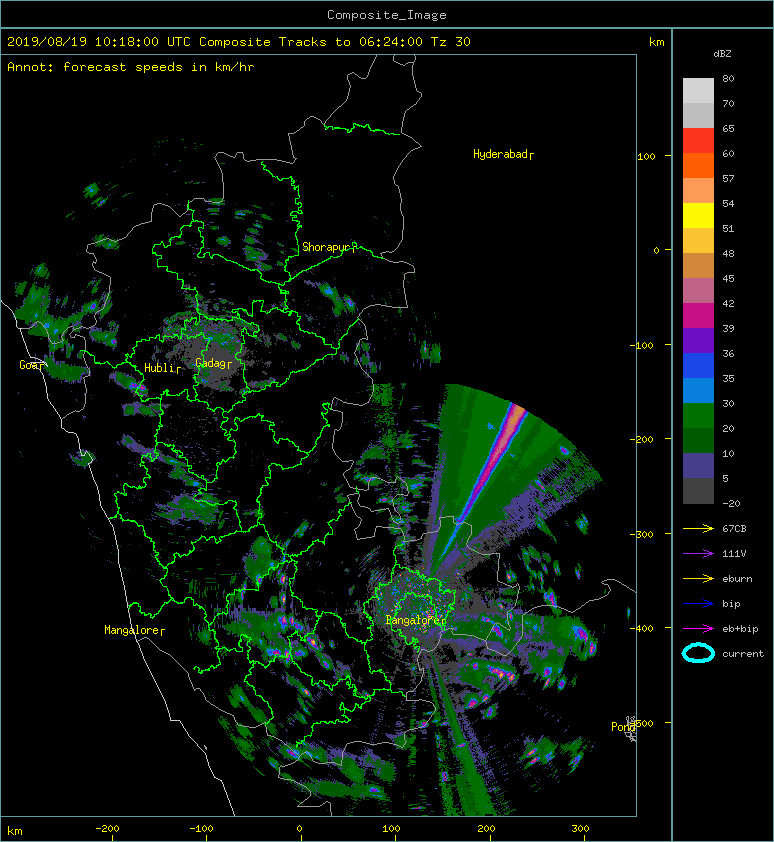
Task: Click the light grey 80 dBZ swatch
Action: (698, 90)
